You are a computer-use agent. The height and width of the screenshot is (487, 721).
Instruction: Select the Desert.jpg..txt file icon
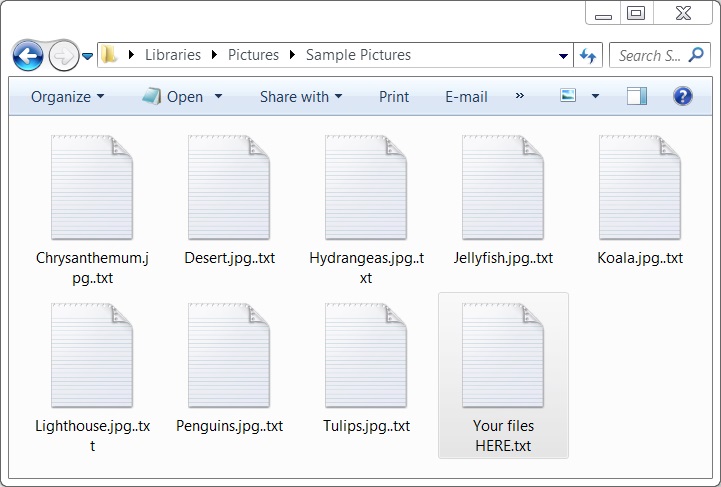tap(229, 187)
